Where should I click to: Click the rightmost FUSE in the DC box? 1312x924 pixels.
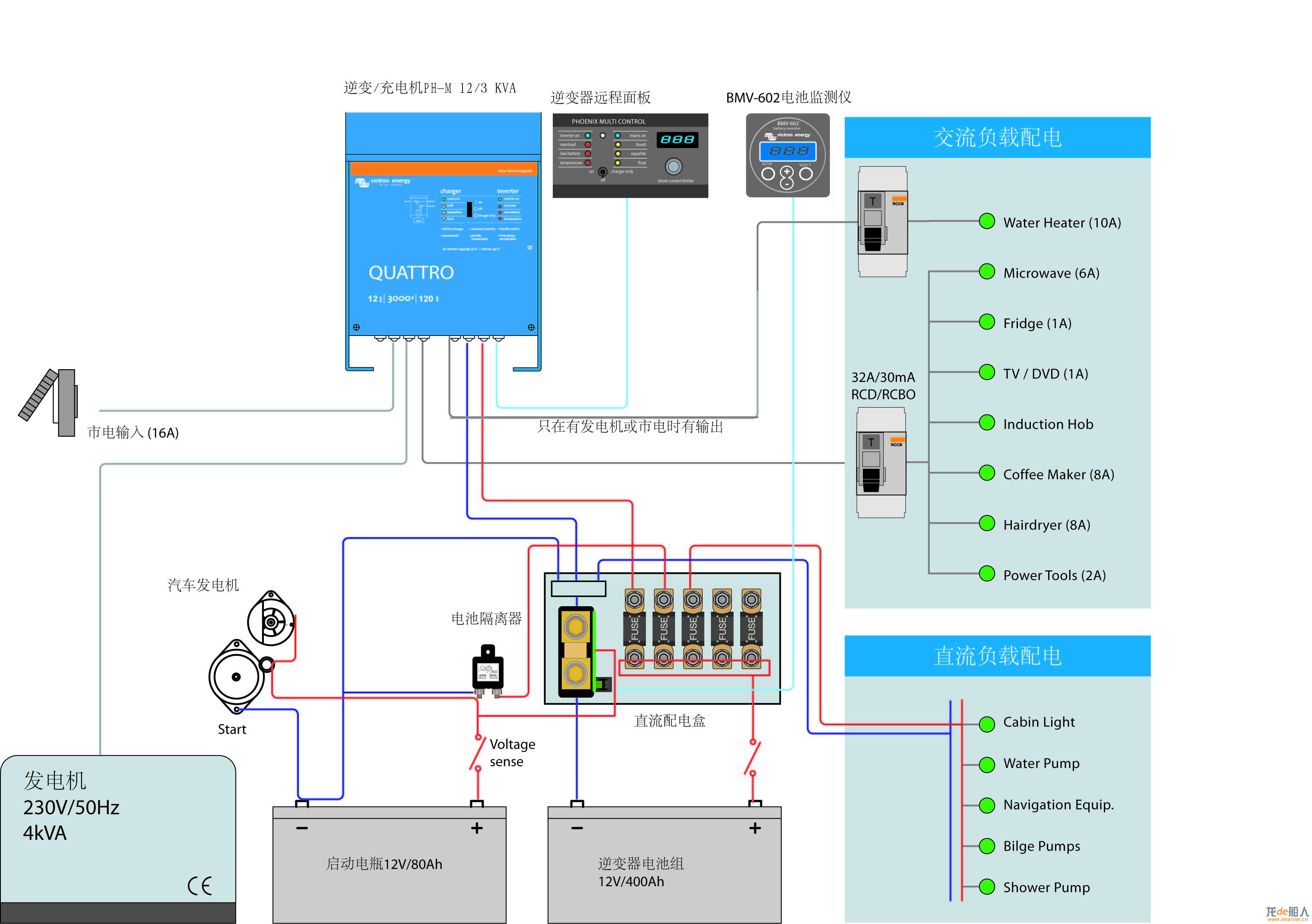[751, 629]
